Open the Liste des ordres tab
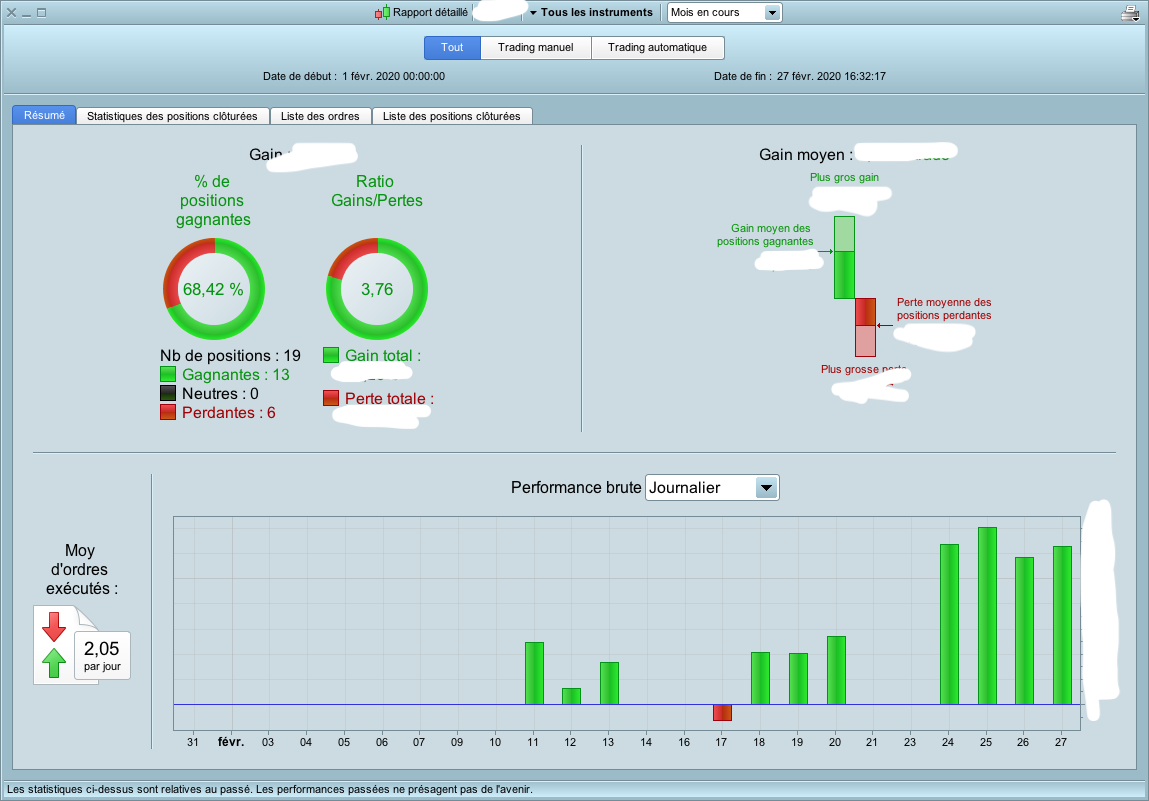 click(320, 116)
